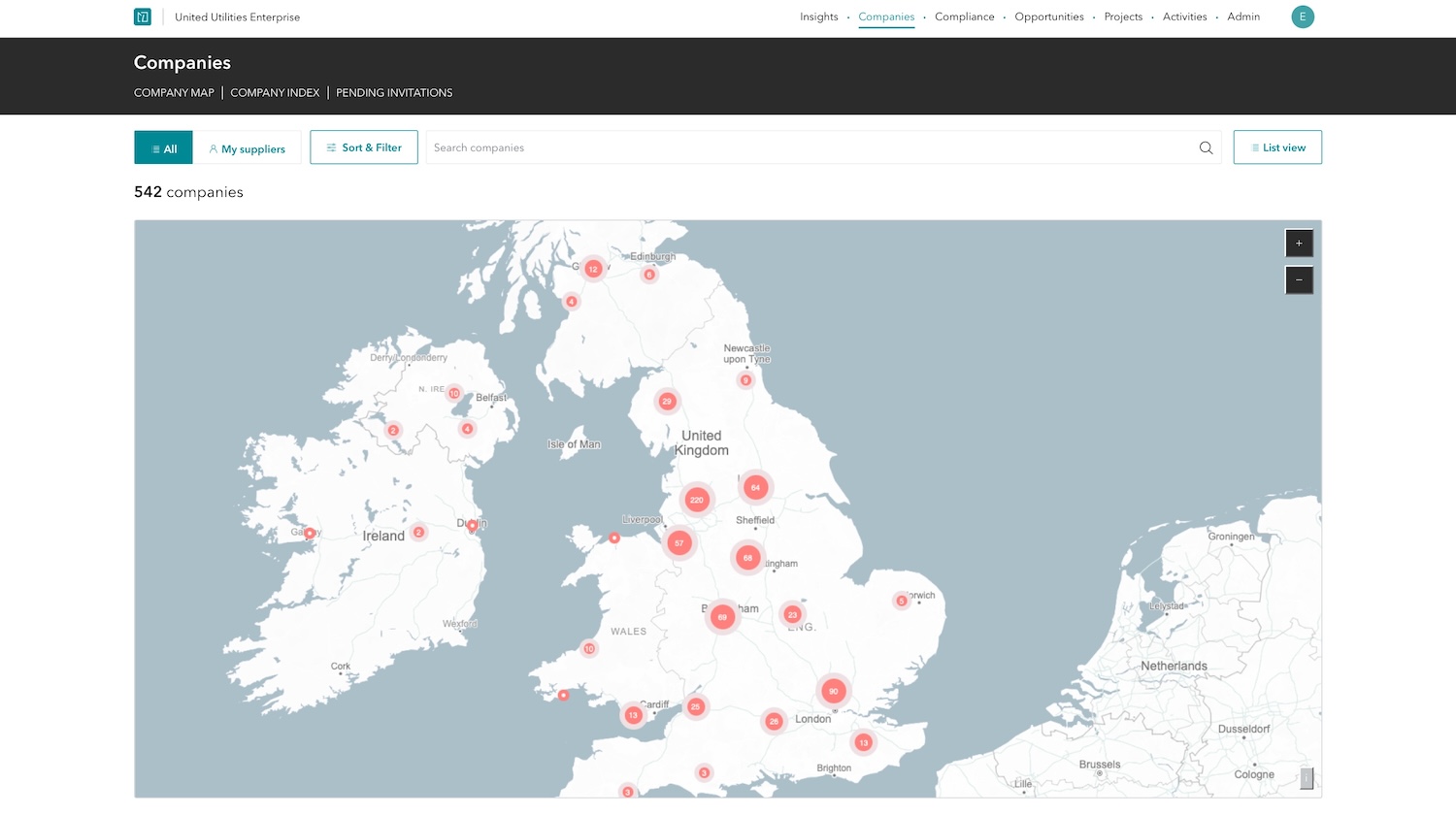The image size is (1456, 816).
Task: Enable the All companies filter
Action: coord(163,147)
